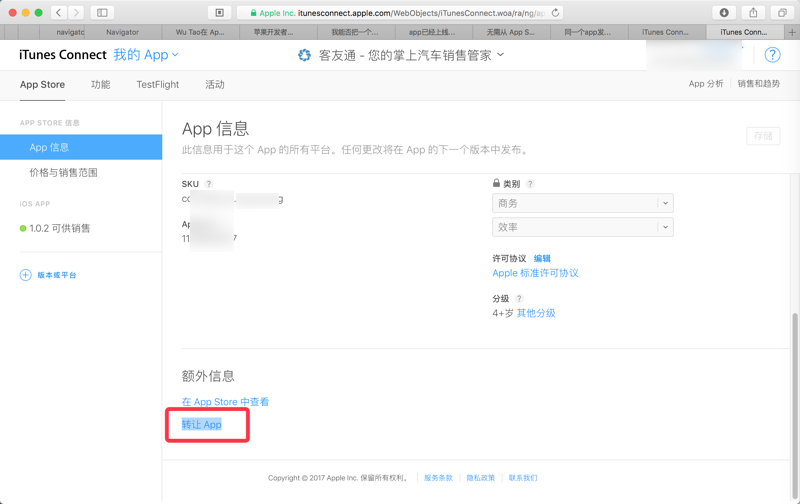Click the 存储 save button

pos(763,136)
